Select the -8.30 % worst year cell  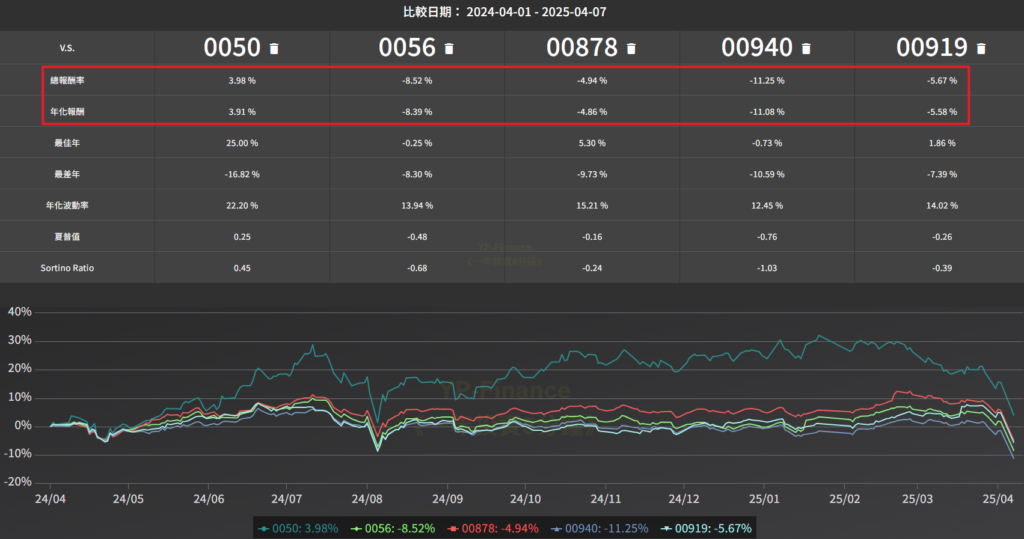coord(417,174)
